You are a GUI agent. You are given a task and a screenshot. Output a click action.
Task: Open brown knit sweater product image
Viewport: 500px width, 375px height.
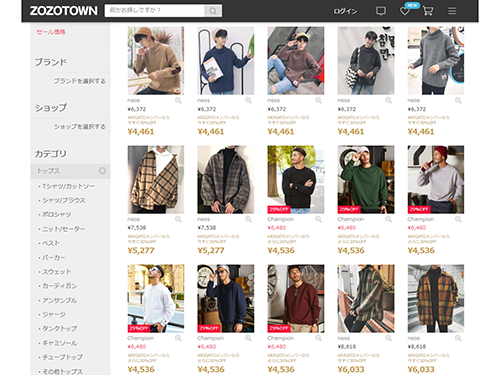[156, 61]
